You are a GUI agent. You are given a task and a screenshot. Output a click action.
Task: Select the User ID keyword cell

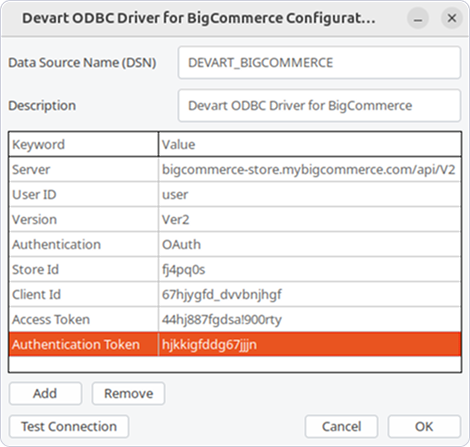(x=84, y=195)
